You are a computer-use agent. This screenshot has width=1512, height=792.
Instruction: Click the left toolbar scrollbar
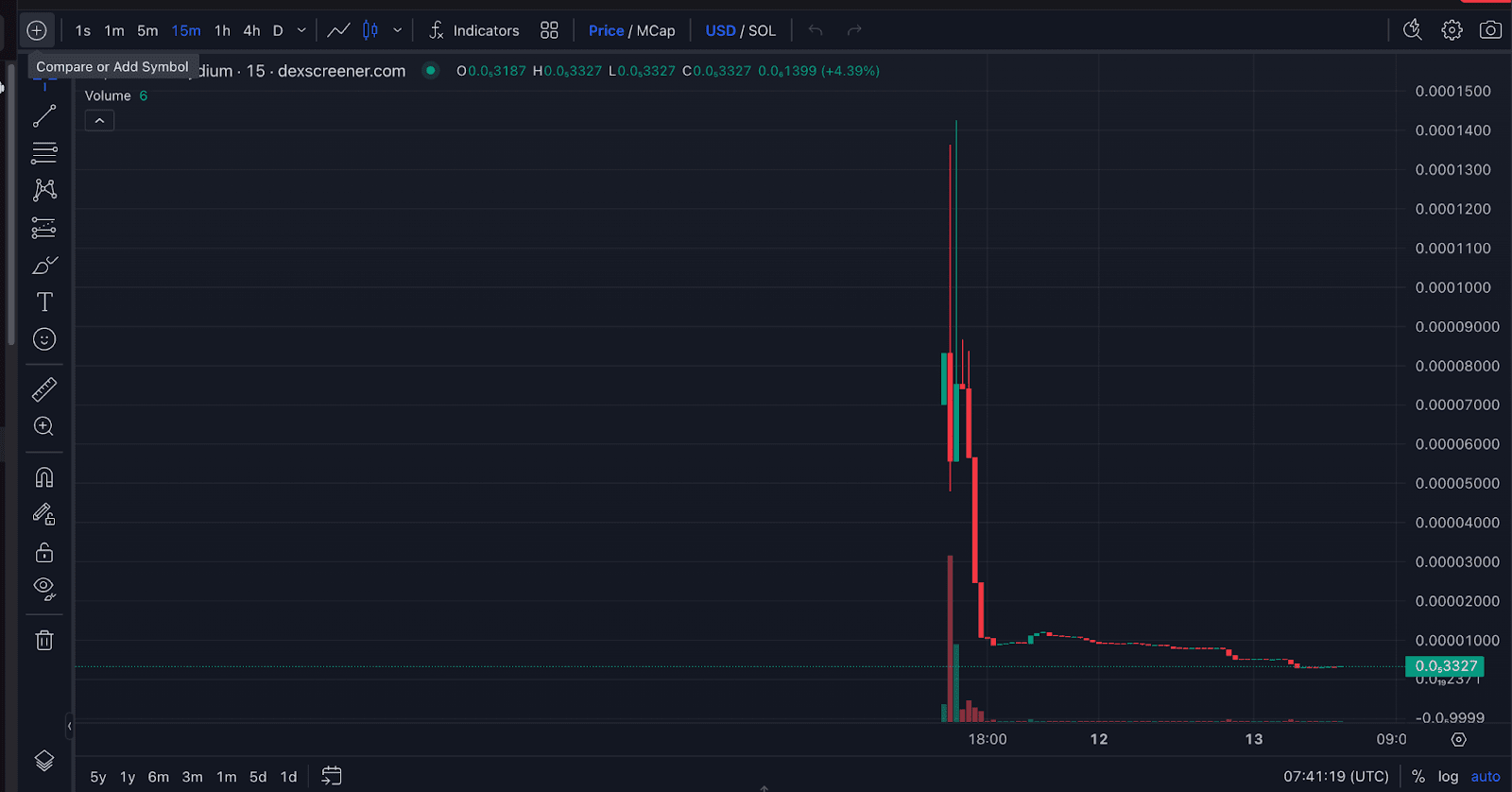click(x=10, y=203)
